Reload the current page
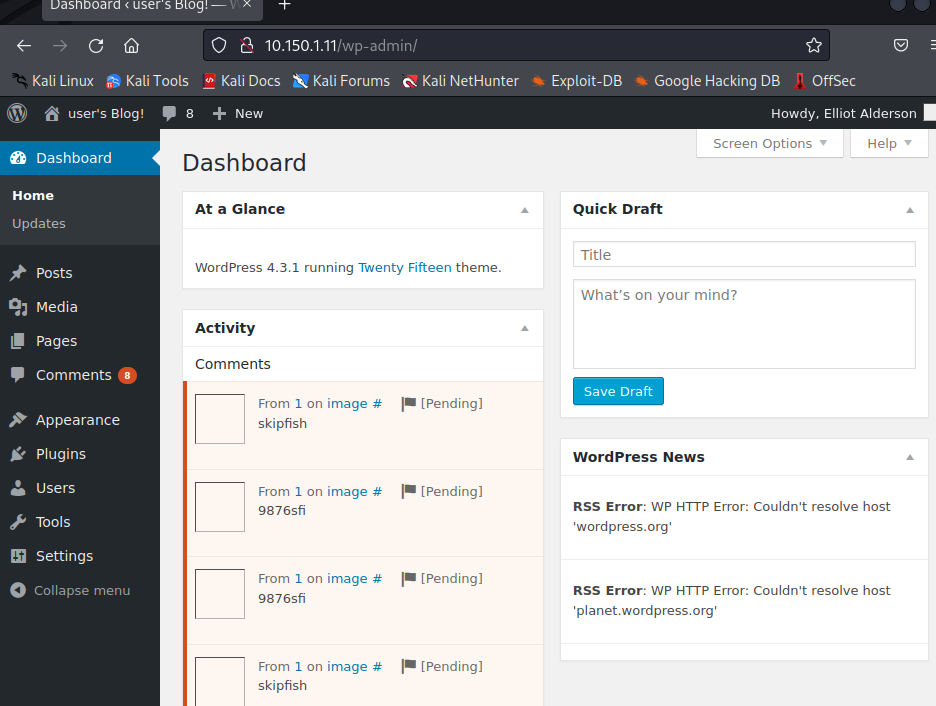This screenshot has width=936, height=706. [96, 45]
